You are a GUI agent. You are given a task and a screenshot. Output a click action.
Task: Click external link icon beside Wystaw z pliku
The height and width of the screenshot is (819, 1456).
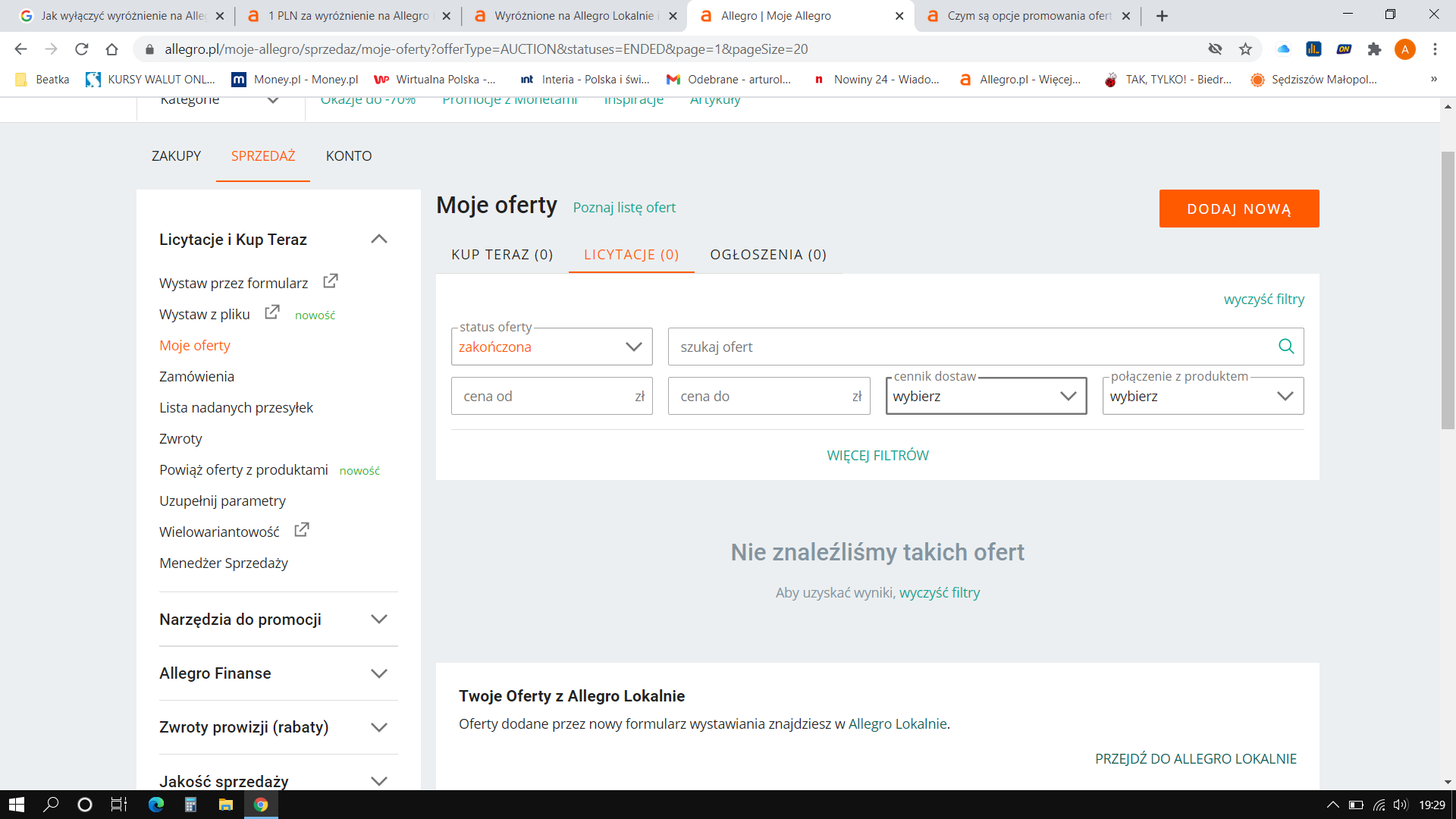271,312
